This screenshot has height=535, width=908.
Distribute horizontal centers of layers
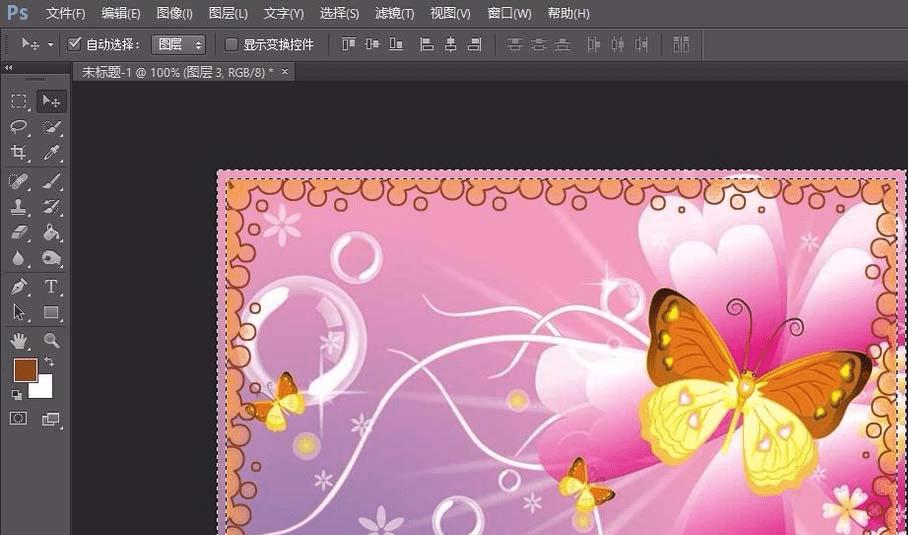617,44
